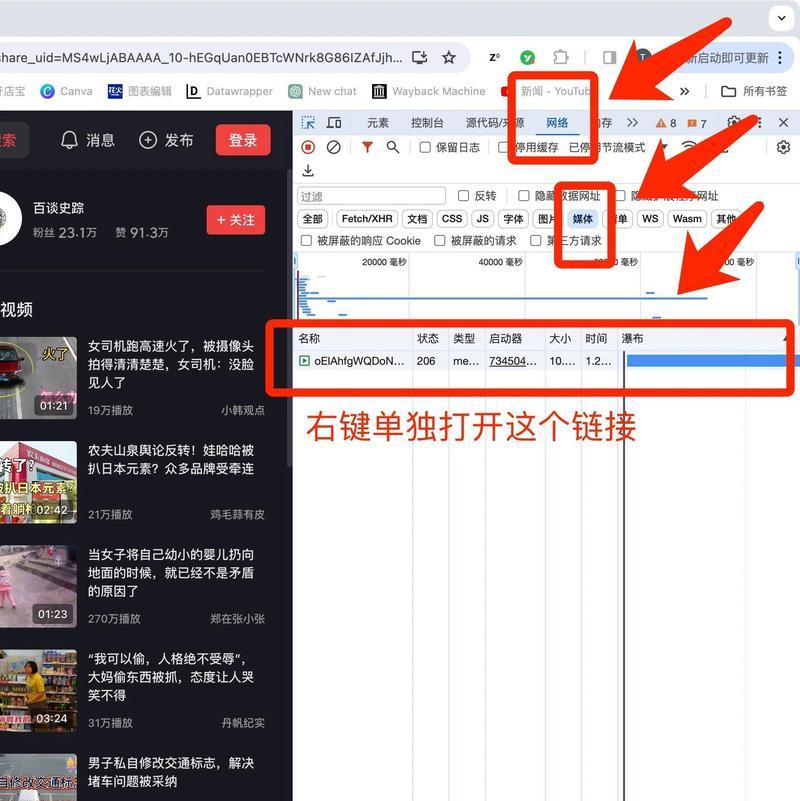Image resolution: width=800 pixels, height=801 pixels.
Task: Click the green Y extension icon
Action: click(x=527, y=57)
